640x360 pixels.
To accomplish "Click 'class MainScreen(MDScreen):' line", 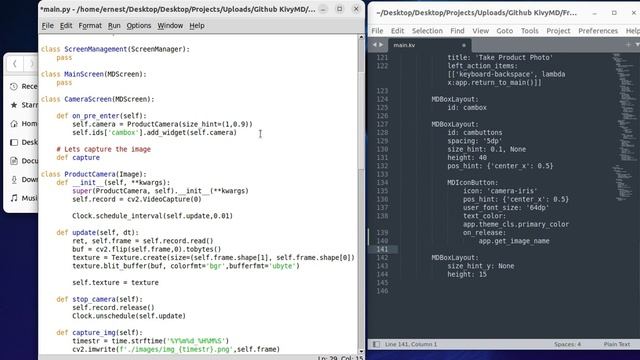I will 93,74.
